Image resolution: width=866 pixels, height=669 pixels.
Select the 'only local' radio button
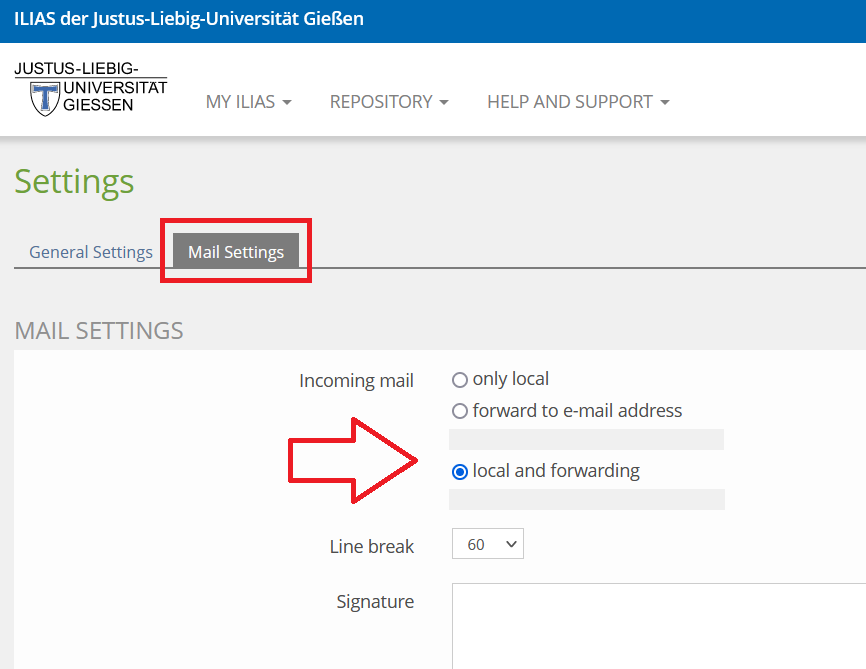point(460,380)
